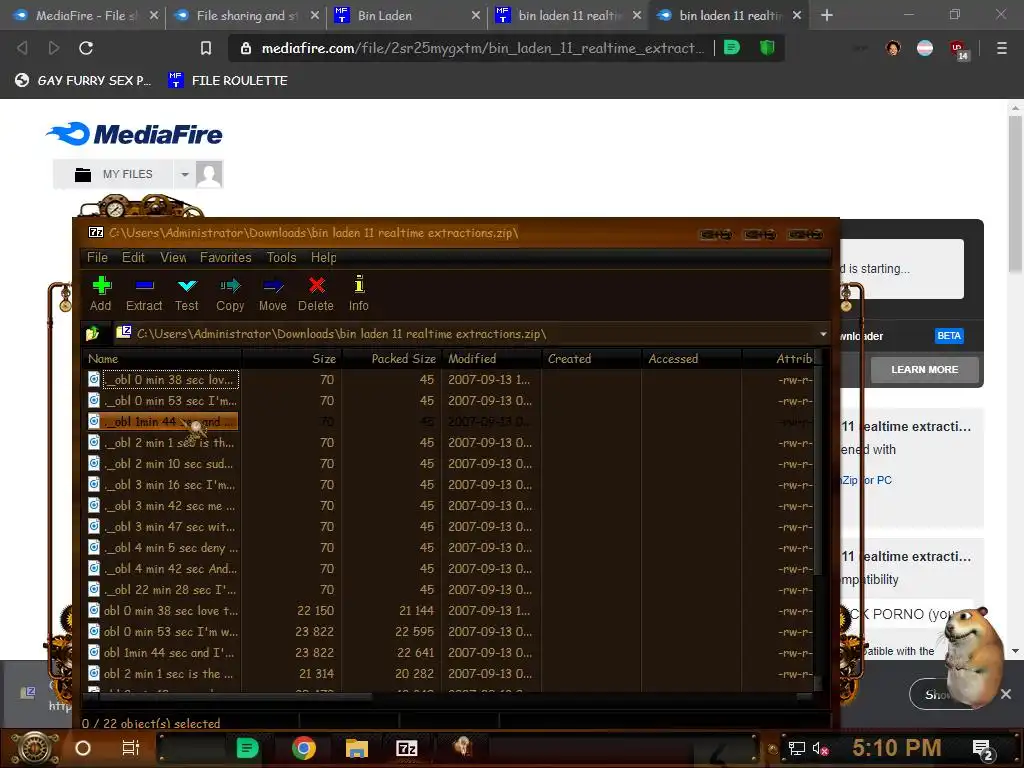The width and height of the screenshot is (1024, 768).
Task: Click the Cortana circle on taskbar
Action: coord(83,748)
